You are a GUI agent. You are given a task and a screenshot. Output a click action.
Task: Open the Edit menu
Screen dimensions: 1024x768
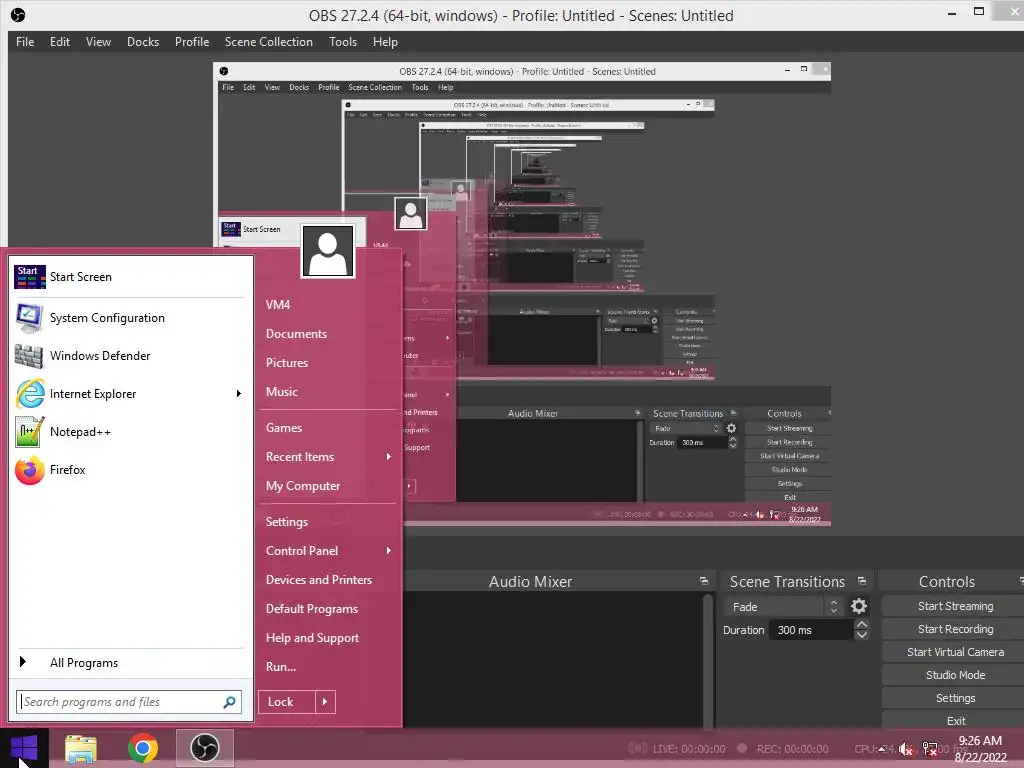coord(59,42)
